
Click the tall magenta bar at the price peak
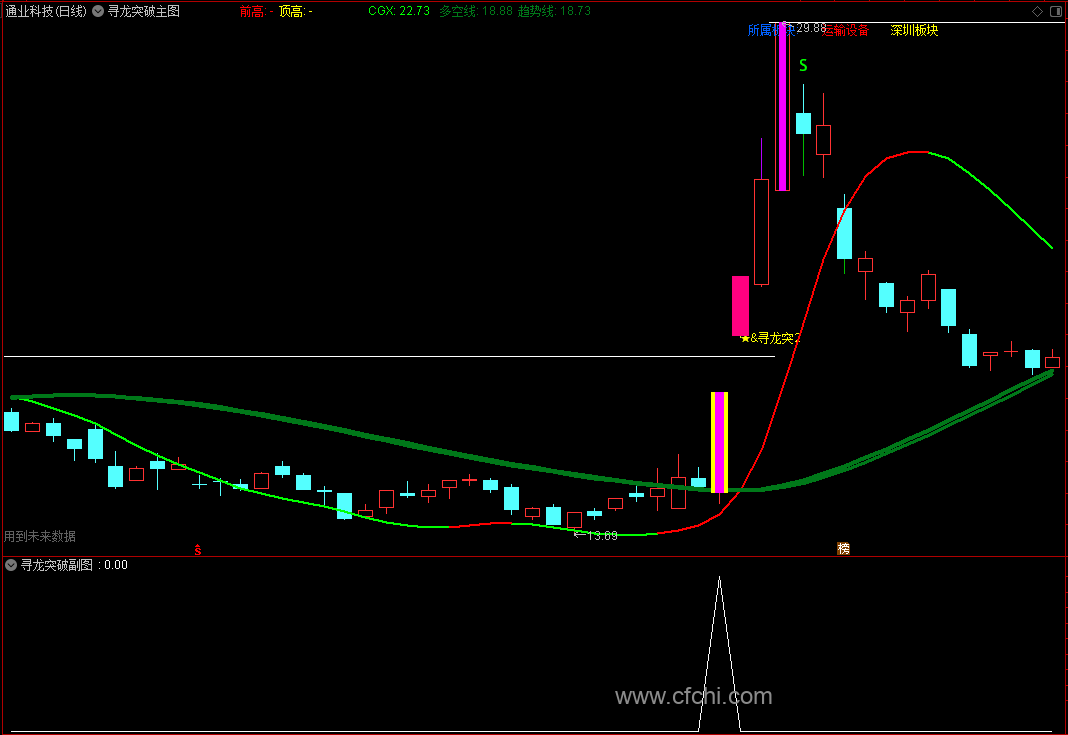point(782,107)
